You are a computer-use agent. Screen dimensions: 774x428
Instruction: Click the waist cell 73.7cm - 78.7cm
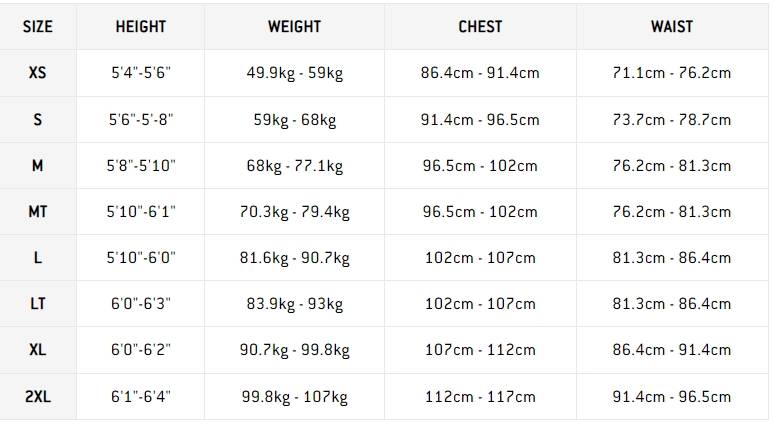(671, 120)
